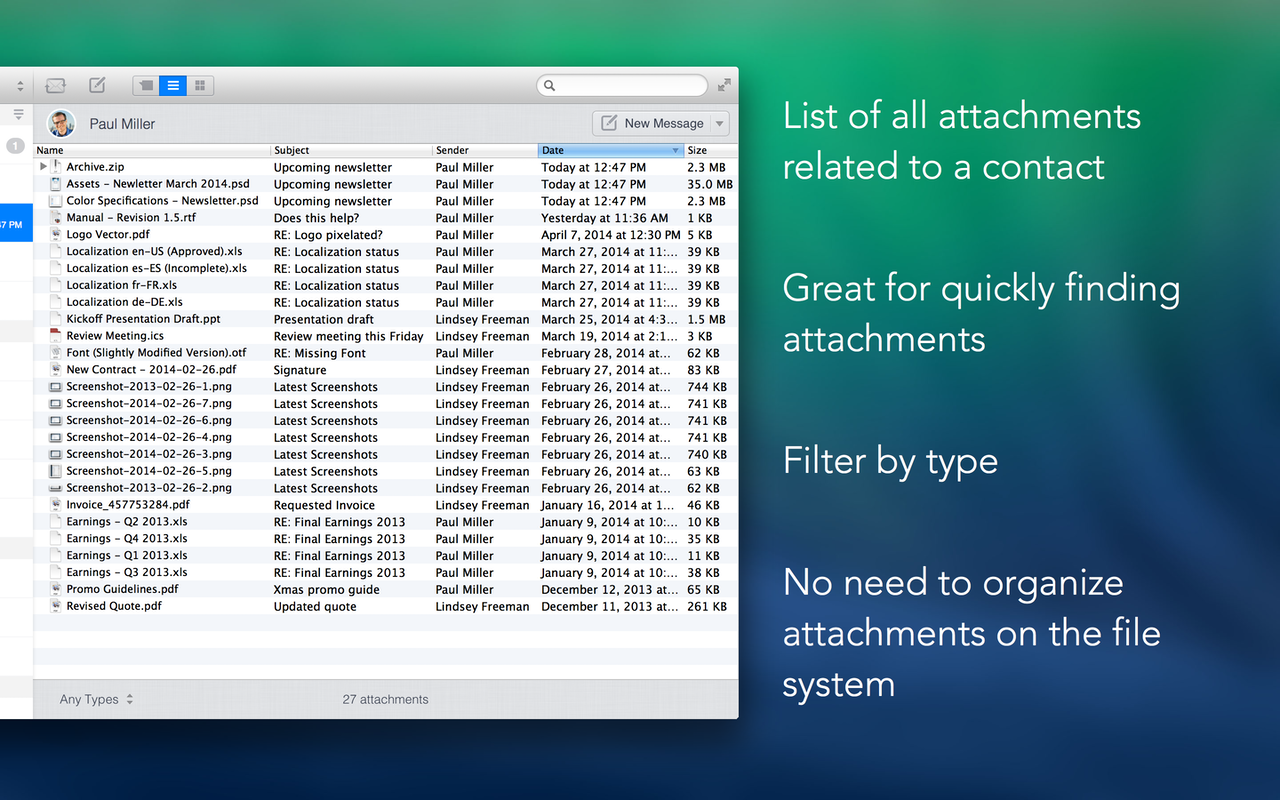Click the get mail envelope icon
The image size is (1280, 800).
click(x=56, y=86)
